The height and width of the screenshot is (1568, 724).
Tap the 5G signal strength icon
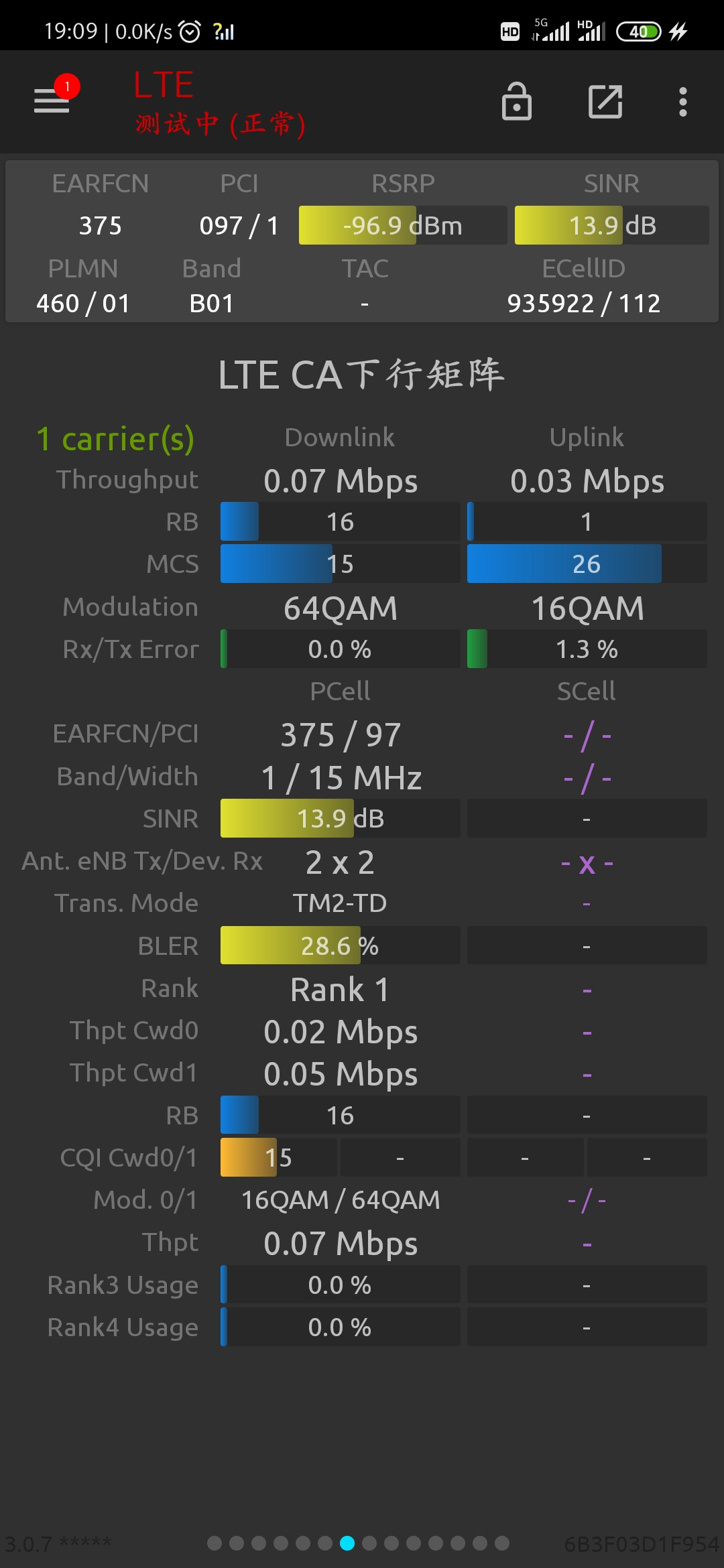551,30
